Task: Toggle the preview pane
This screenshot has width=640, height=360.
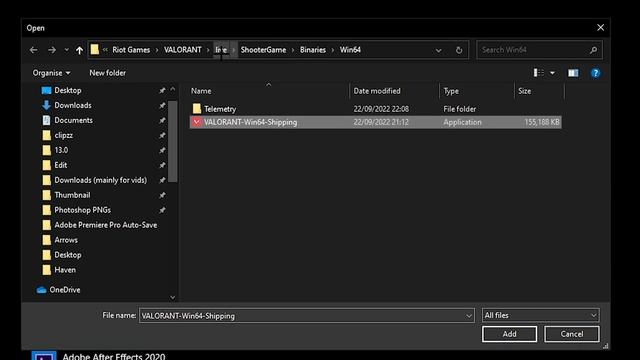Action: pos(573,73)
